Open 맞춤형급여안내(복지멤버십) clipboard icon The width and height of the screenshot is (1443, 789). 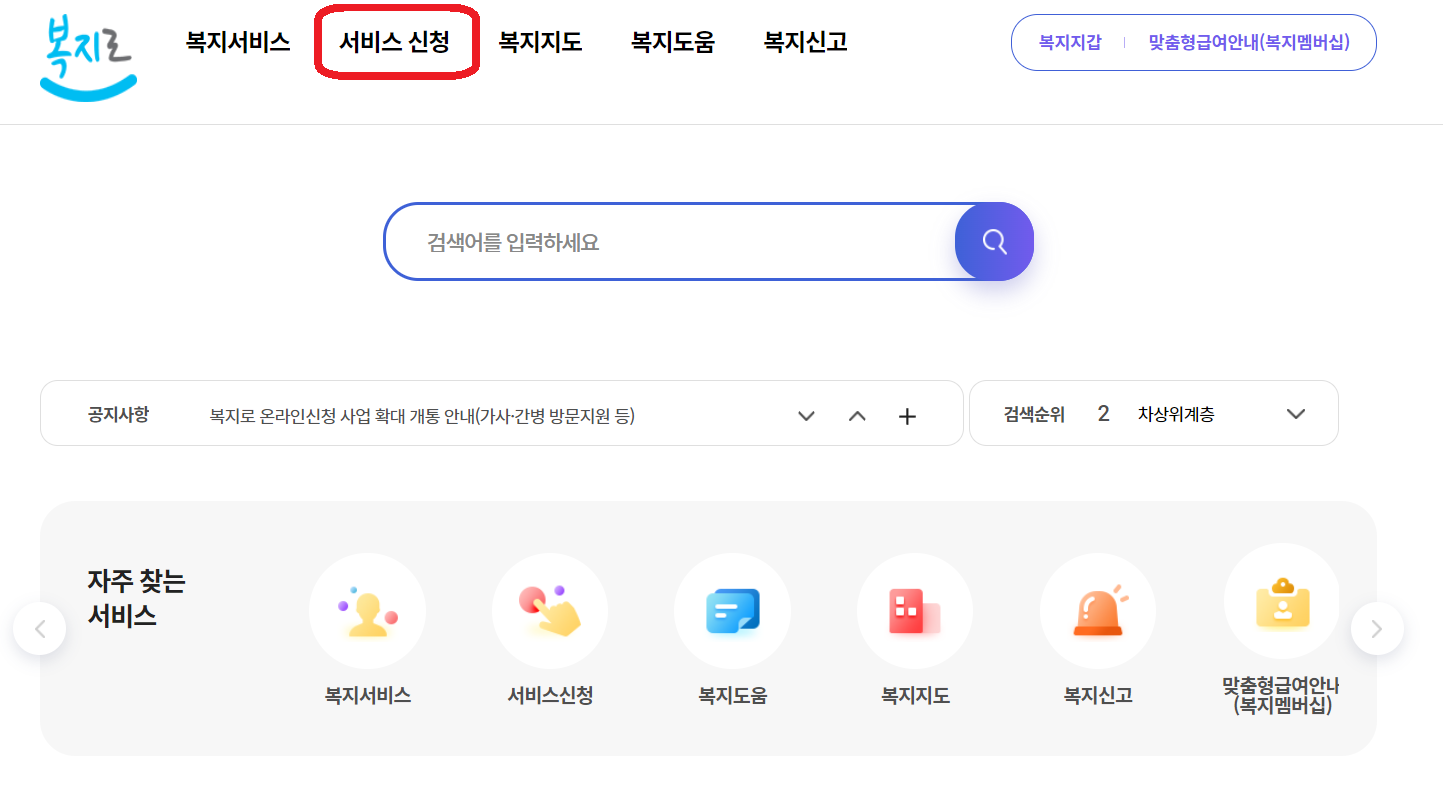click(x=1281, y=600)
